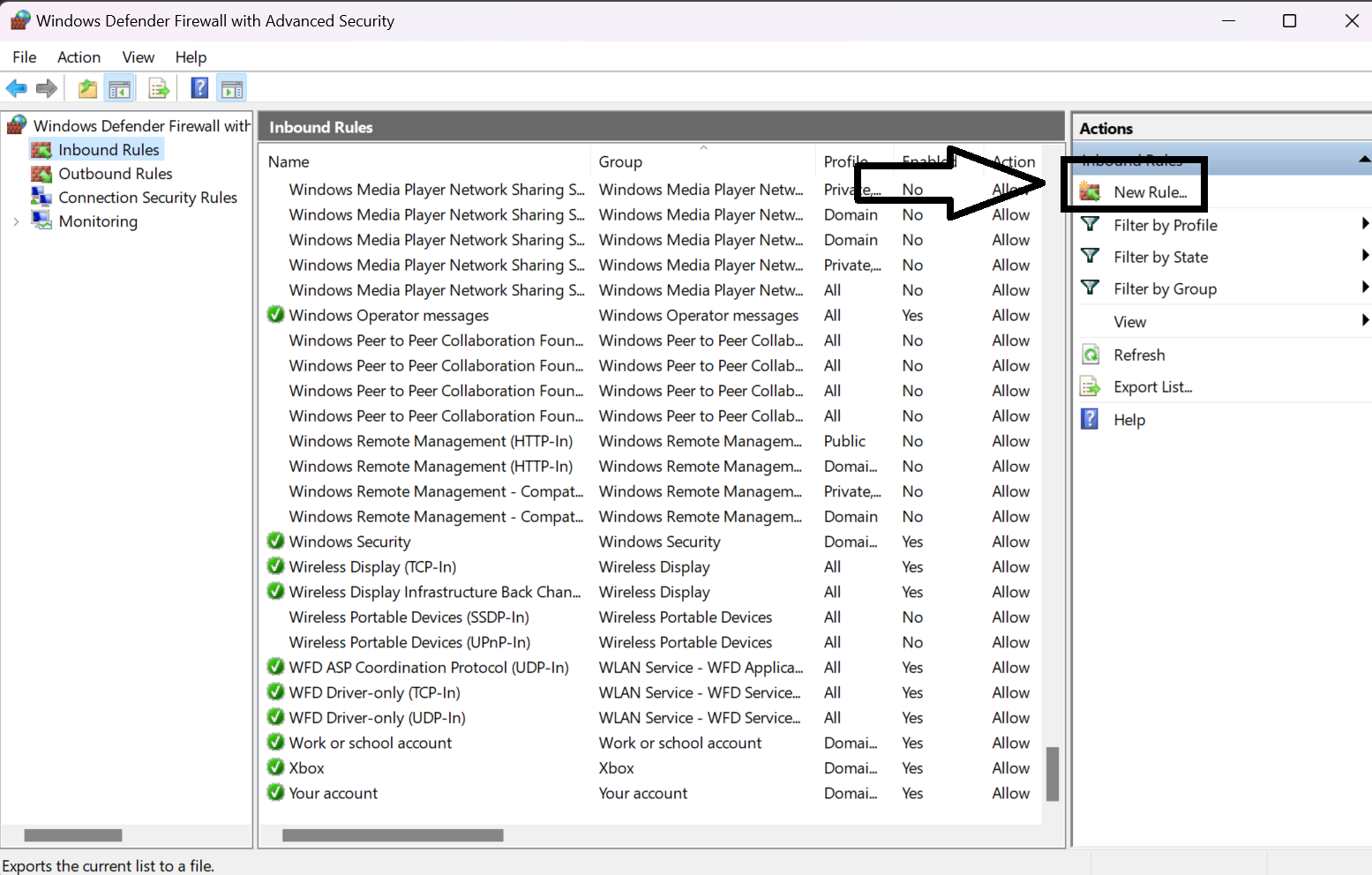1372x875 pixels.
Task: Open the Action menu
Action: (79, 57)
